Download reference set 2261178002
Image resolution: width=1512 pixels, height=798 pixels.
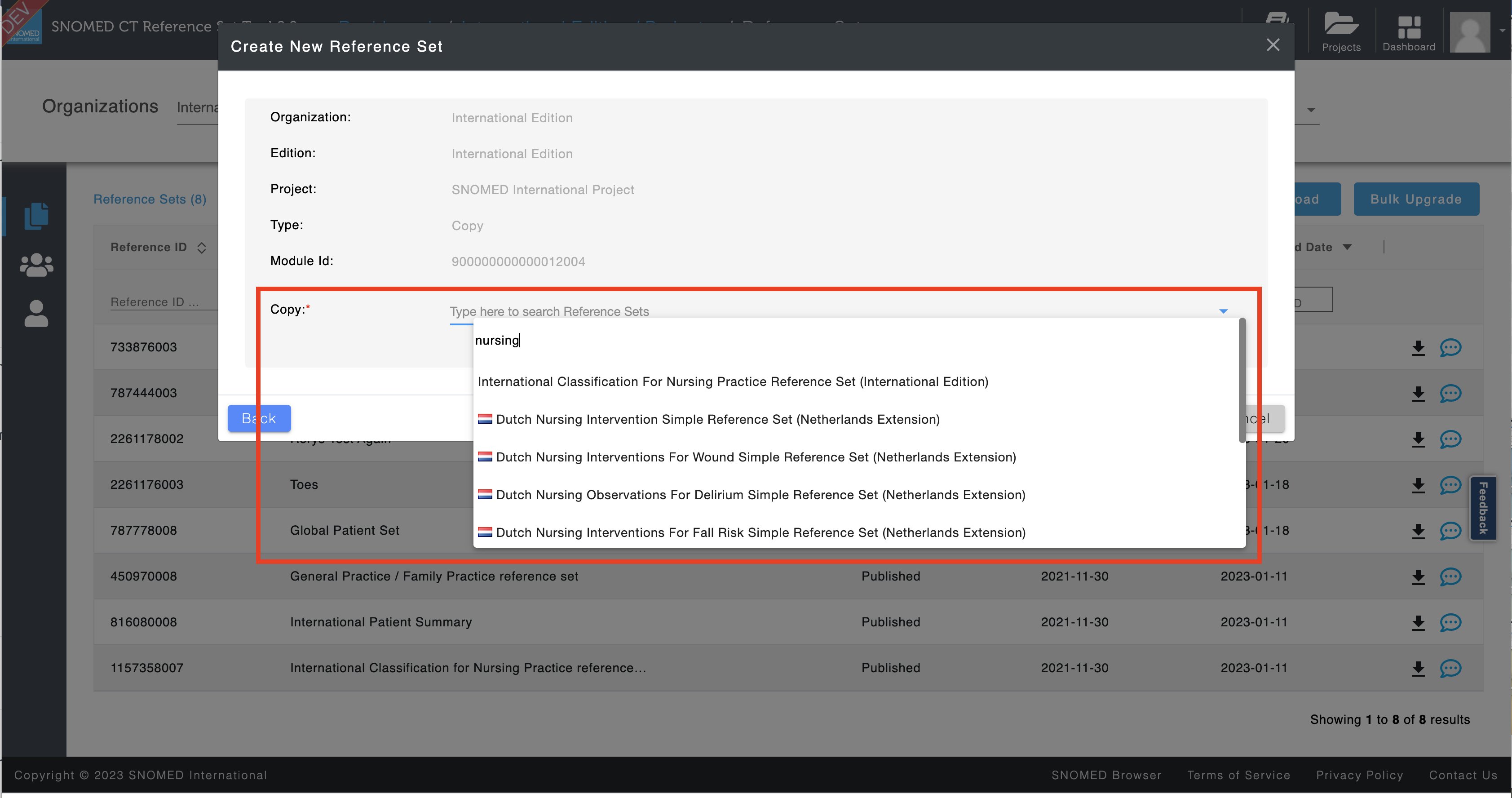[1419, 440]
